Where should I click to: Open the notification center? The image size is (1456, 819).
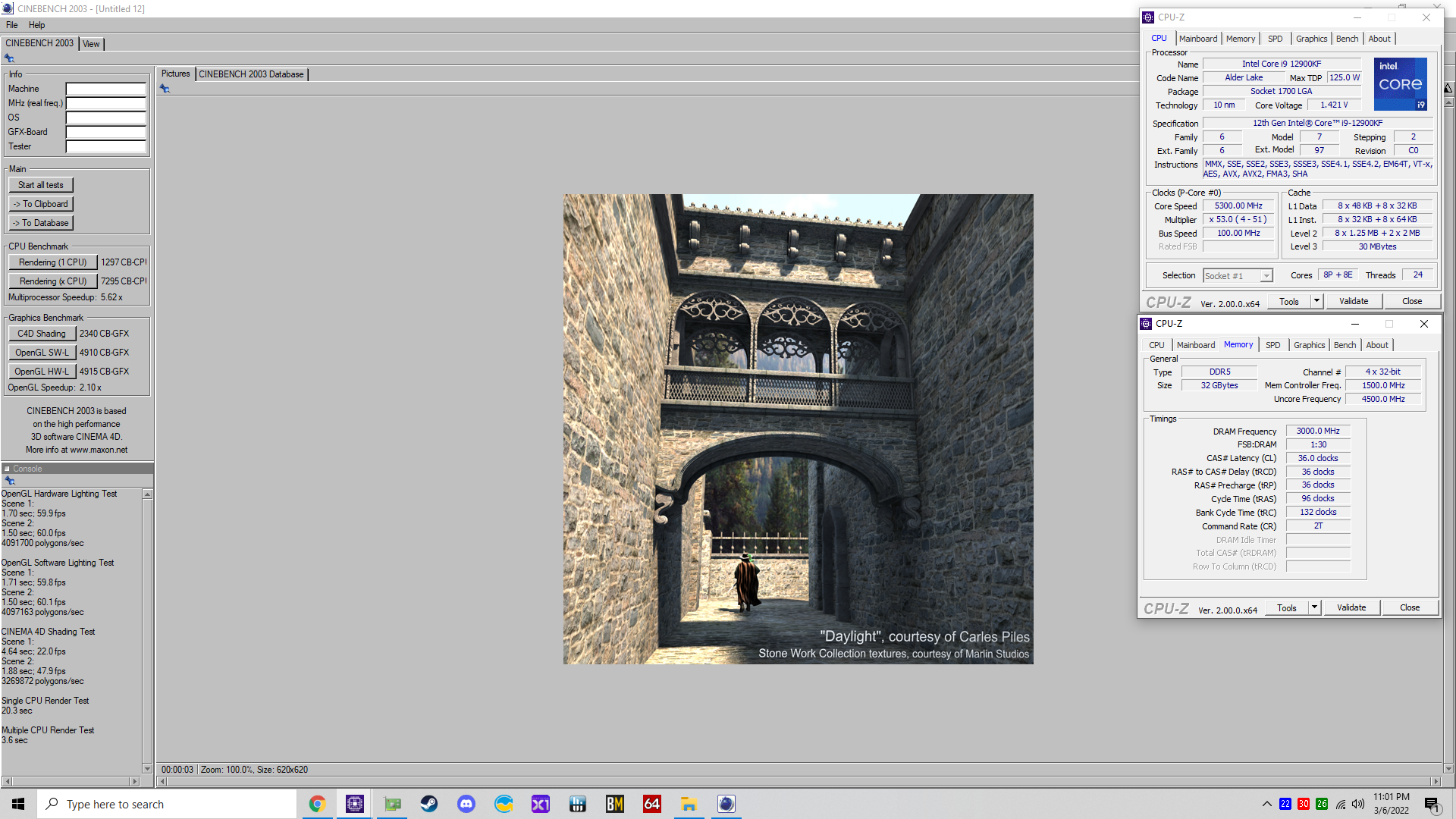pyautogui.click(x=1432, y=805)
